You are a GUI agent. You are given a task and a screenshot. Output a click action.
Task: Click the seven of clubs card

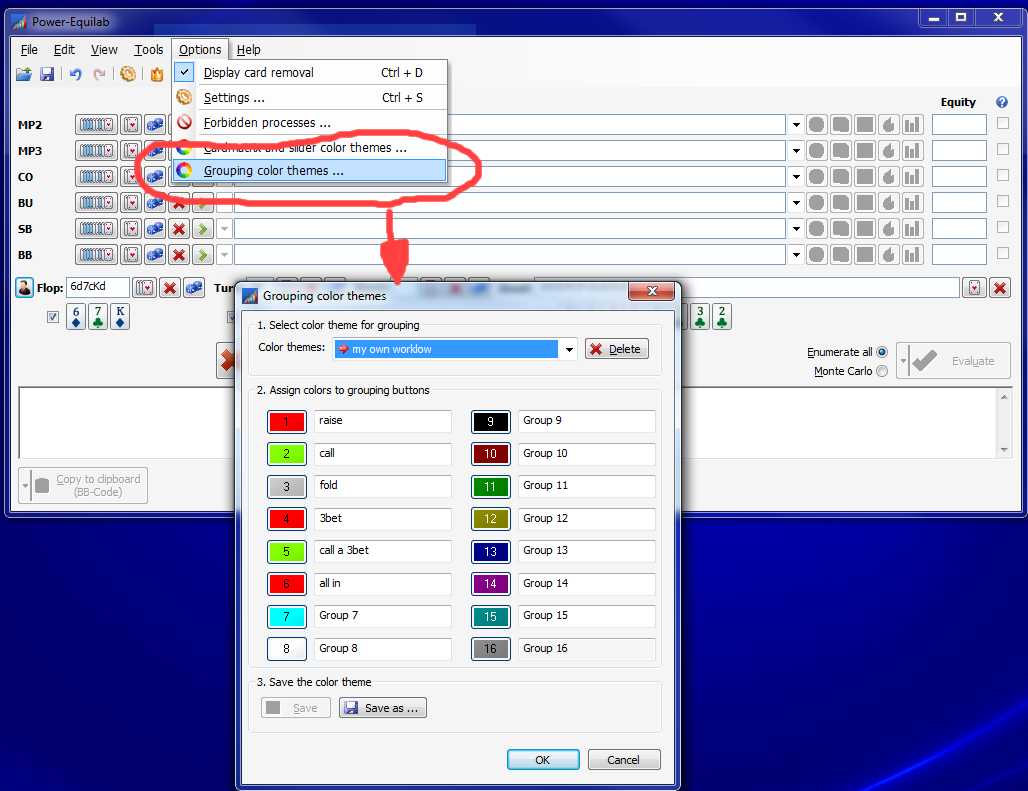coord(98,317)
